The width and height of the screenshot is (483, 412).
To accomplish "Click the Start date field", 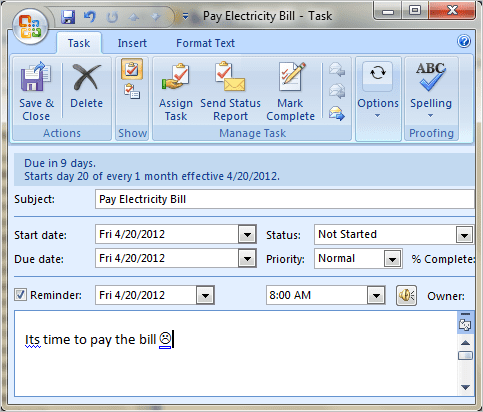I will 167,234.
